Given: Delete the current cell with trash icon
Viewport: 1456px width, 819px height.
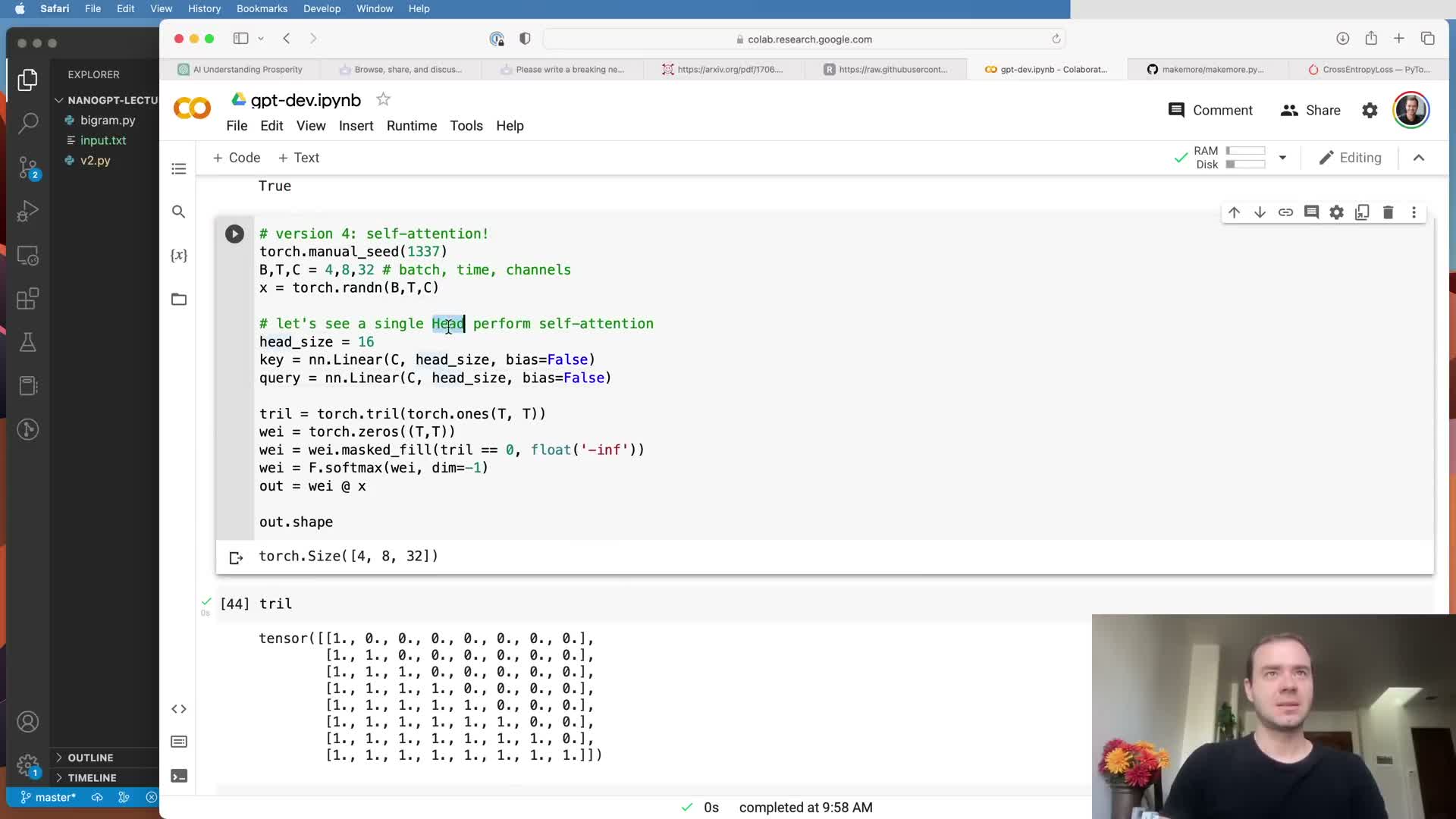Looking at the screenshot, I should point(1388,212).
